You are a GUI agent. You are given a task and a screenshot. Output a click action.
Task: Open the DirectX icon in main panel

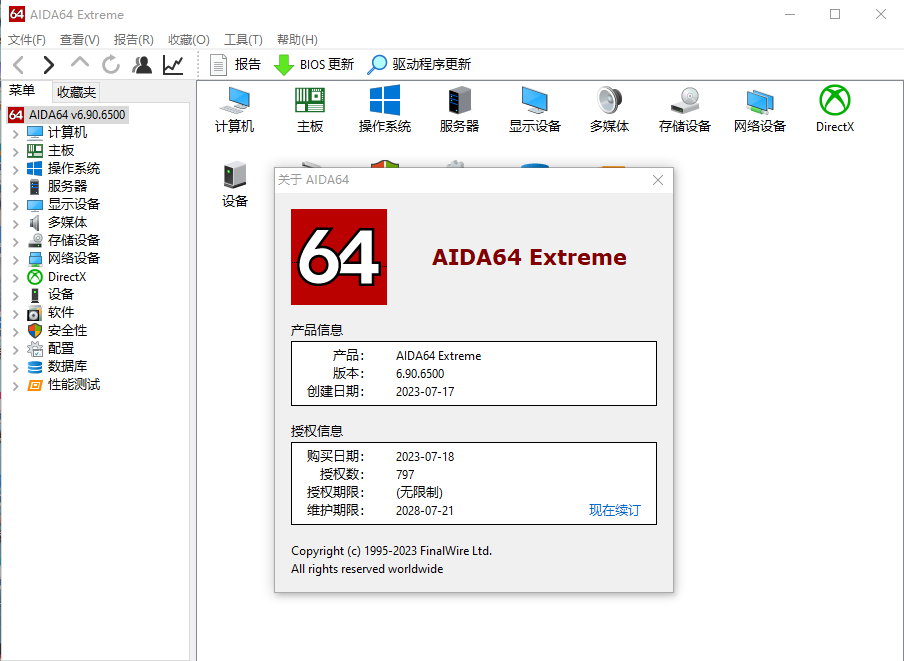[x=835, y=110]
